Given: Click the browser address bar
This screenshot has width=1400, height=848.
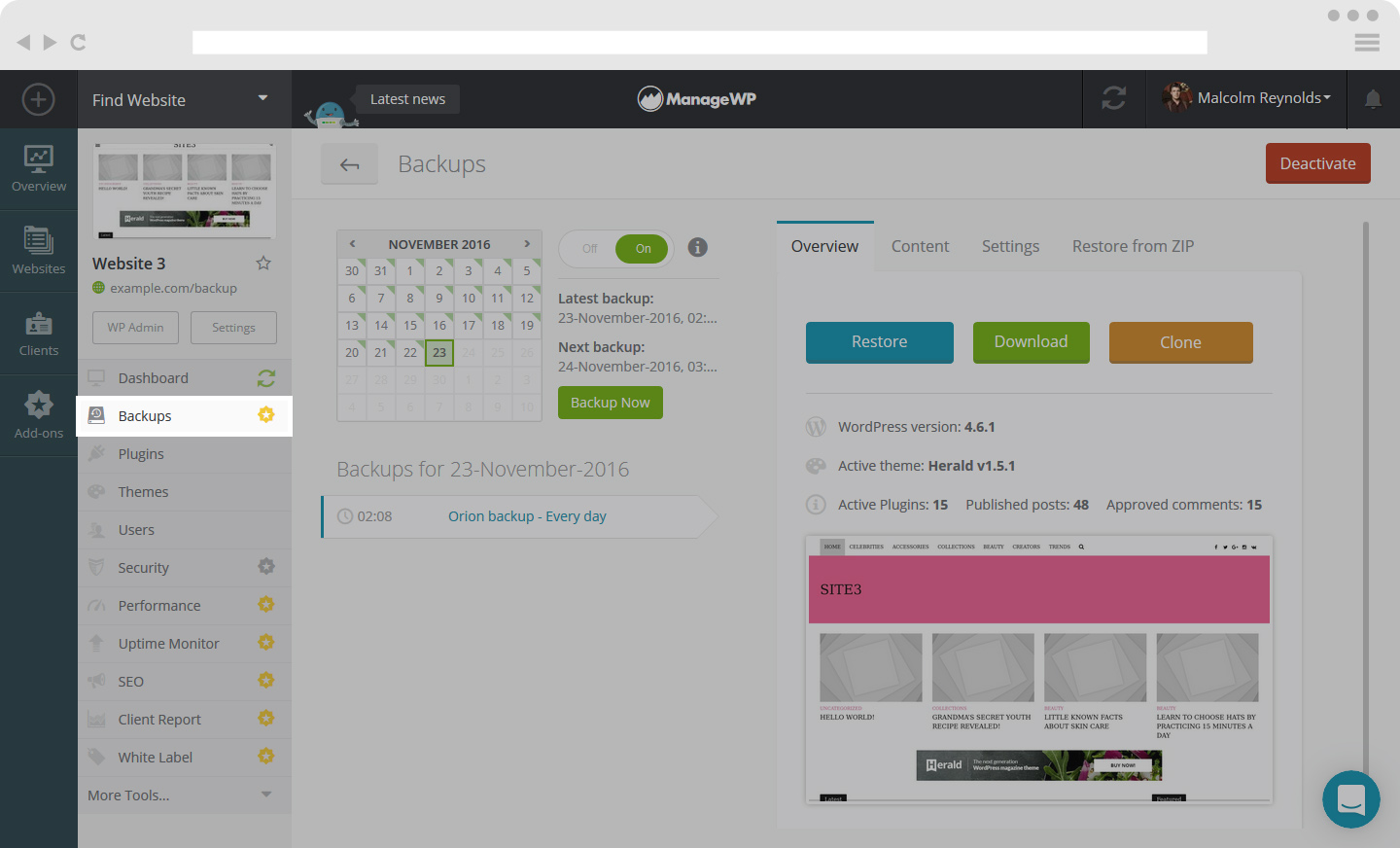Looking at the screenshot, I should (700, 42).
